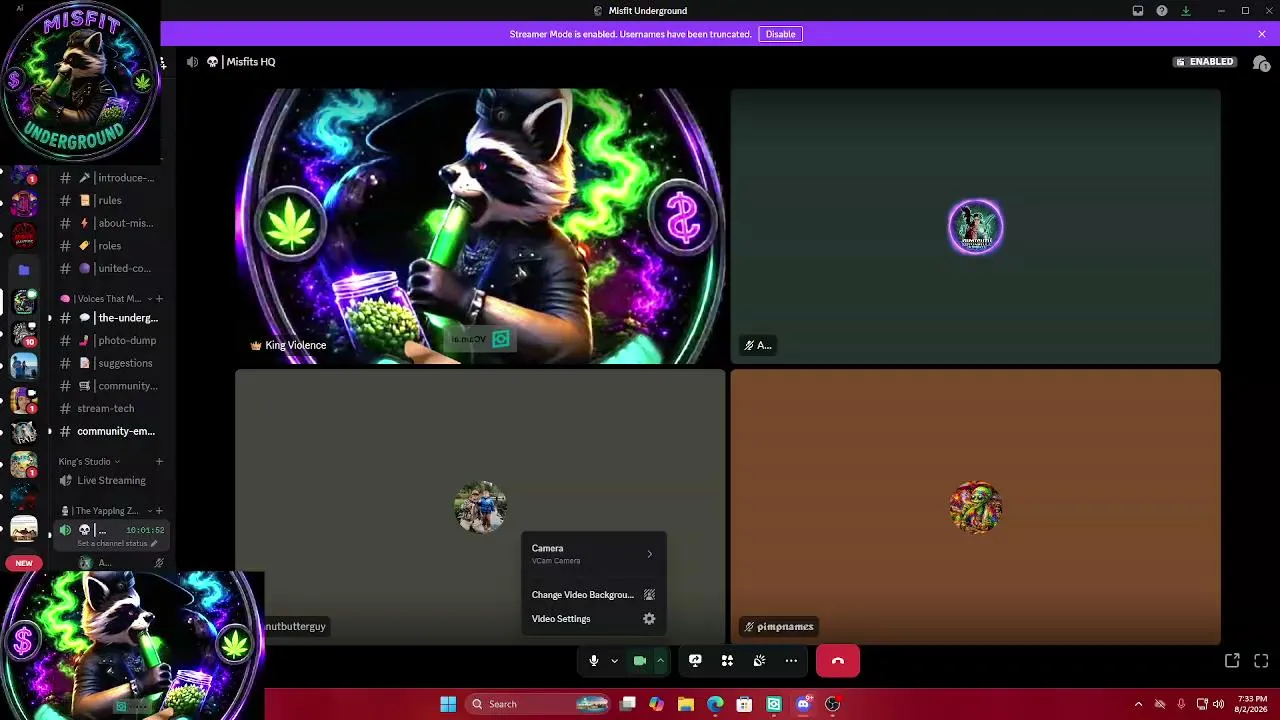Choose Change Video Background

[x=593, y=595]
